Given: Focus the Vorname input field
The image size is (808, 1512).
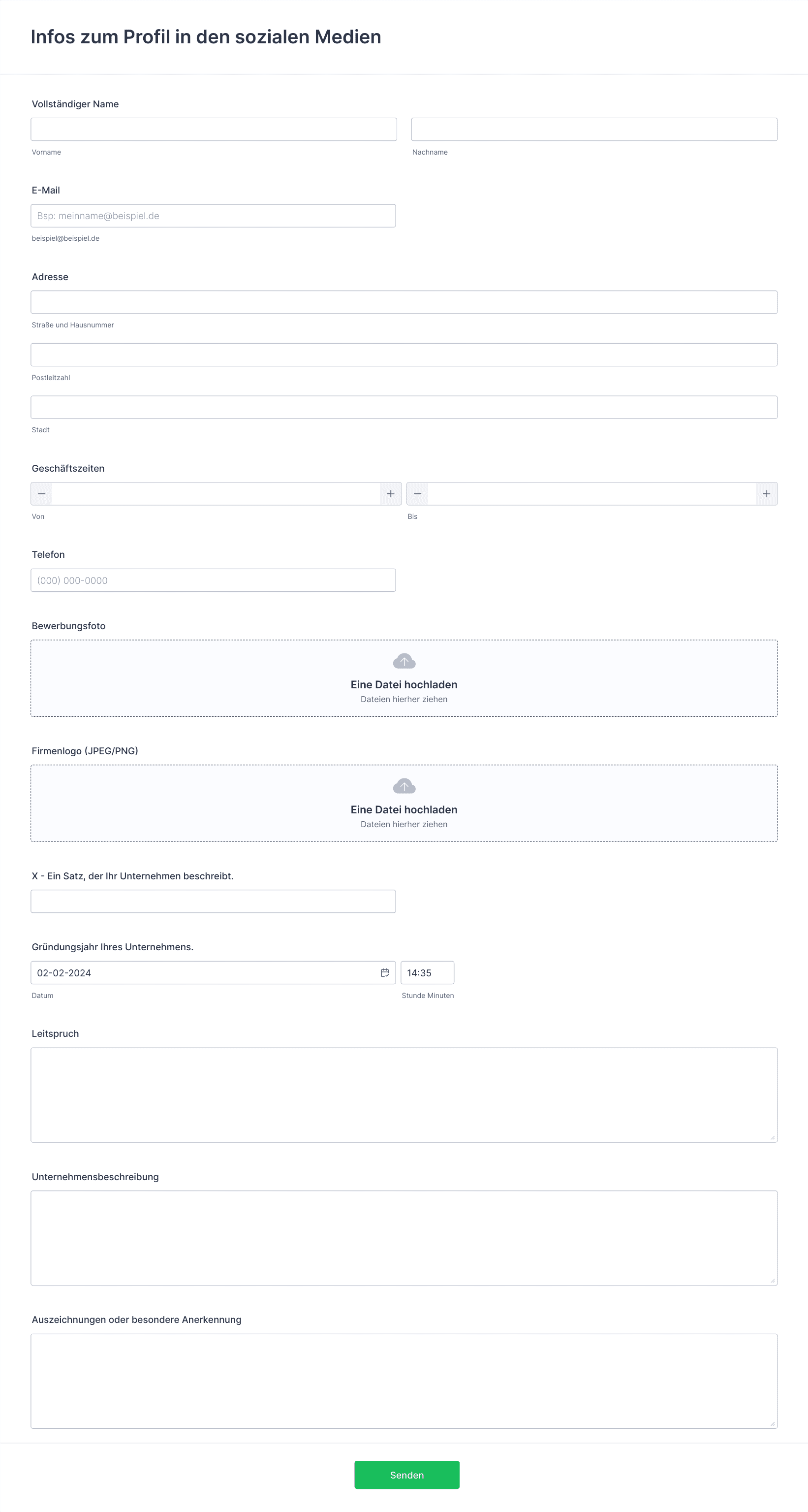Looking at the screenshot, I should click(x=214, y=129).
